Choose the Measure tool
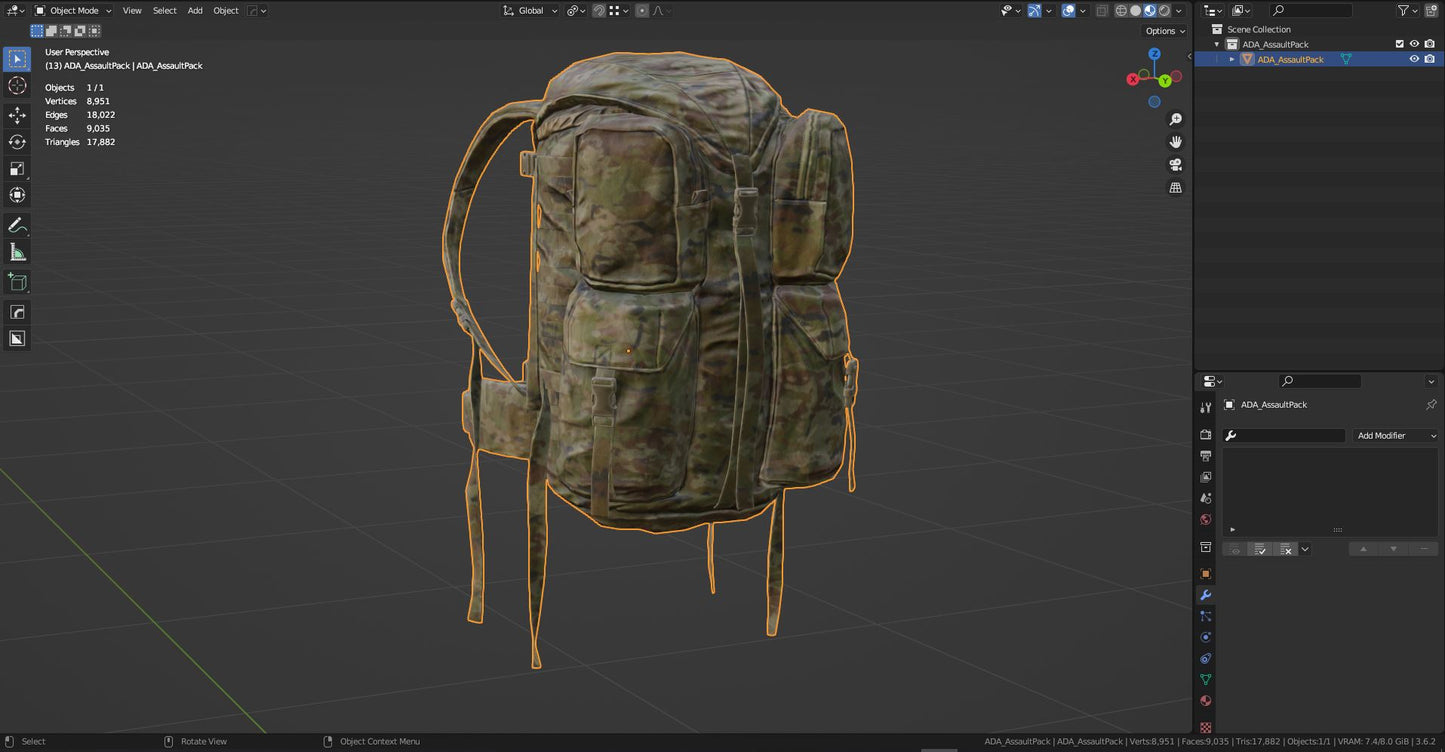This screenshot has width=1445, height=752. point(17,251)
